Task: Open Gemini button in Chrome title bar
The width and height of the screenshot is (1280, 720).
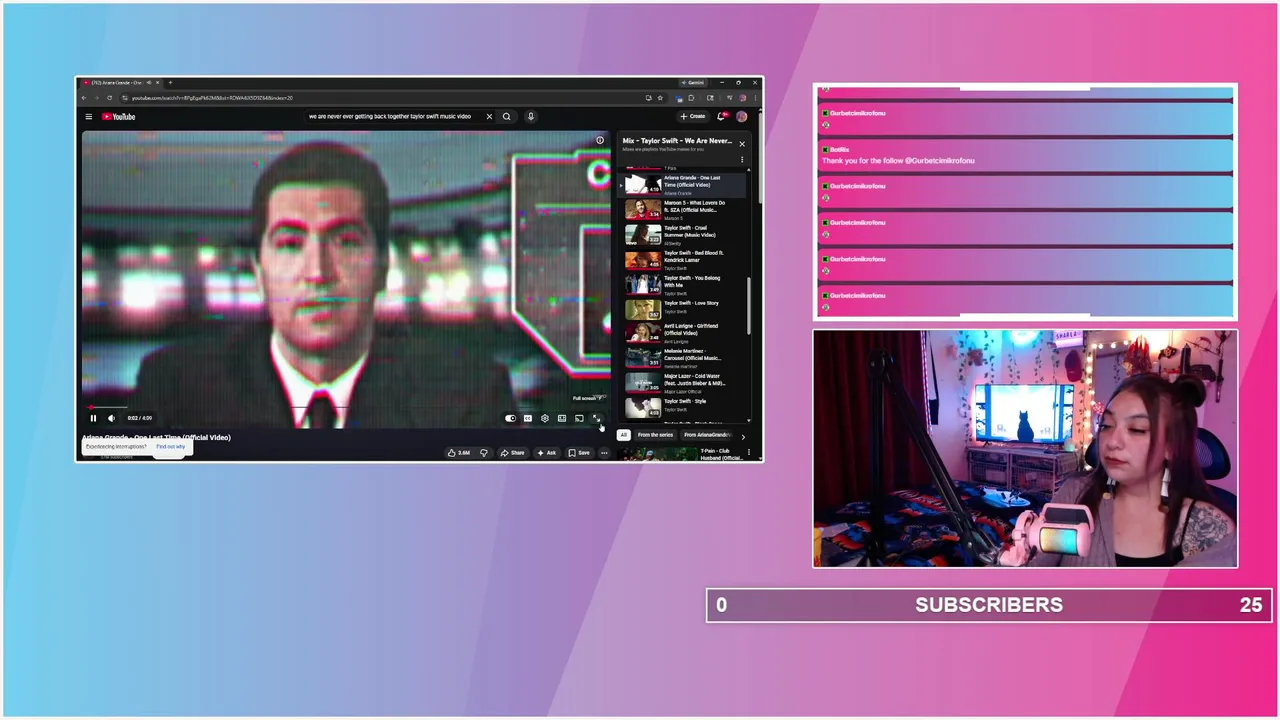Action: point(693,83)
